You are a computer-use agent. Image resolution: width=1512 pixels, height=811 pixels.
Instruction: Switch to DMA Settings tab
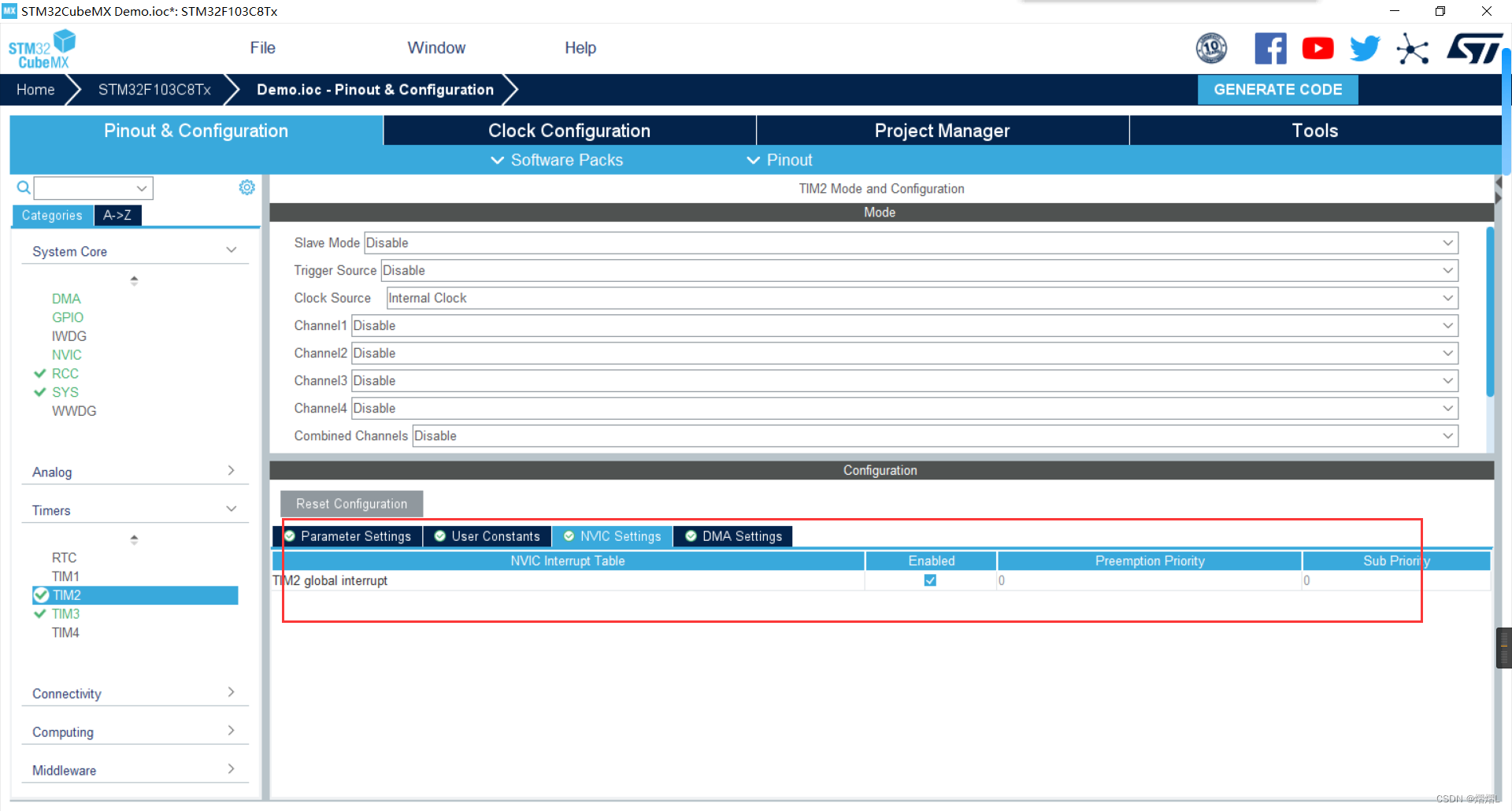click(733, 536)
